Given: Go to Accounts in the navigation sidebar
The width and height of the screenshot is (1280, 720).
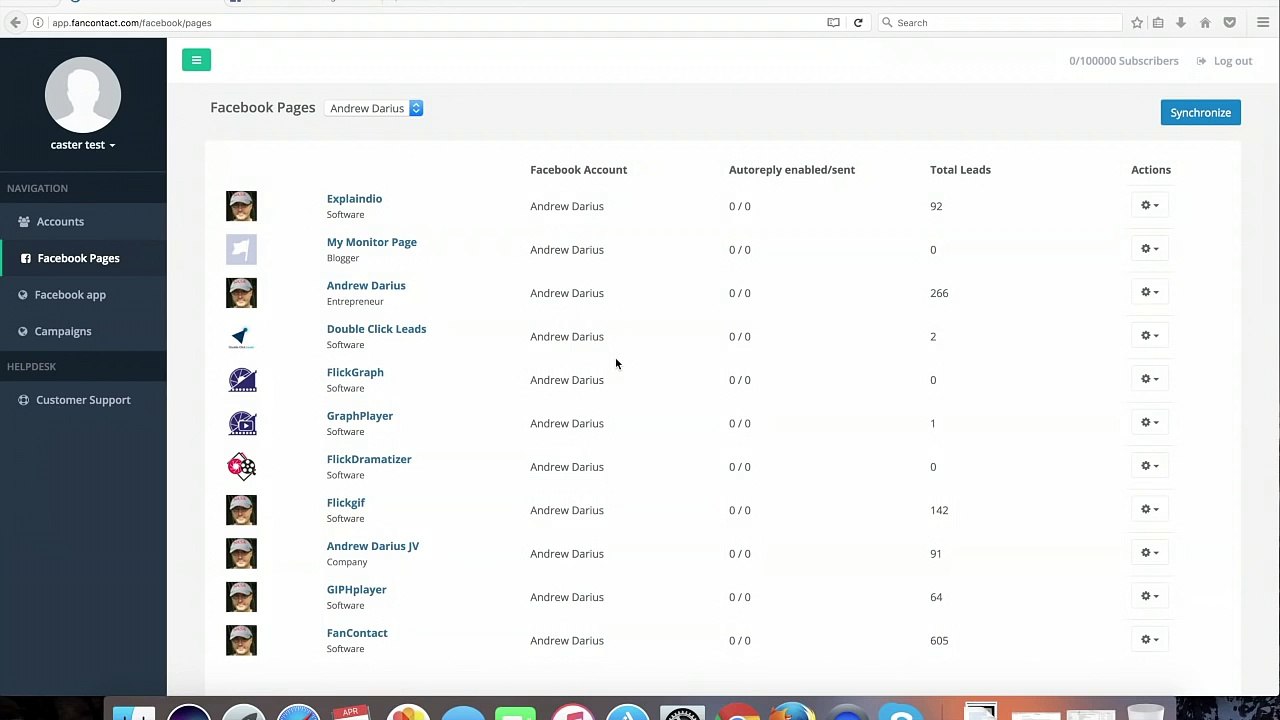Looking at the screenshot, I should 83,221.
